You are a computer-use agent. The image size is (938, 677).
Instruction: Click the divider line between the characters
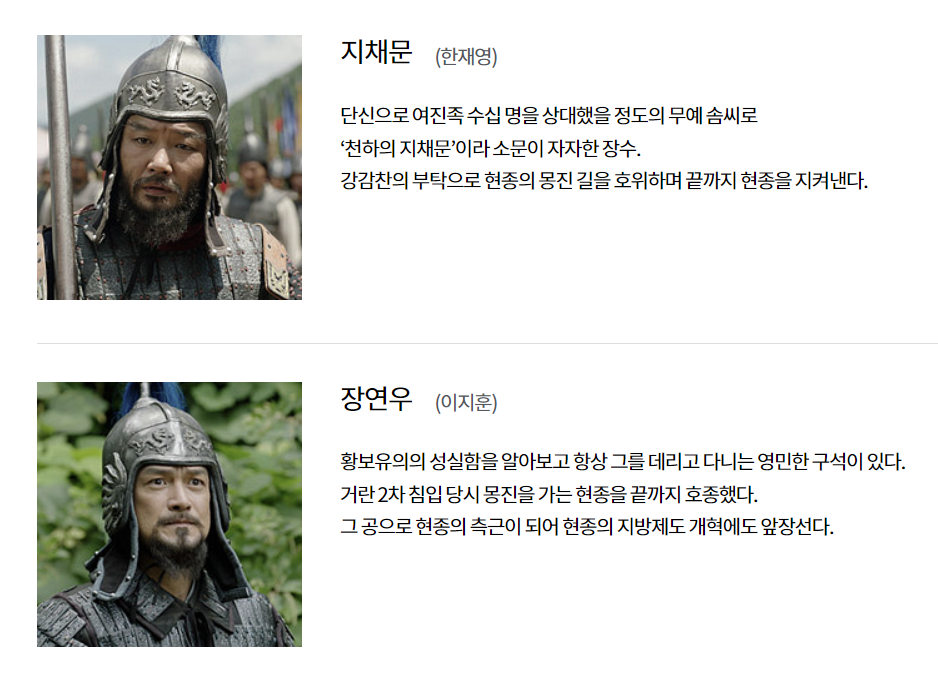[488, 343]
